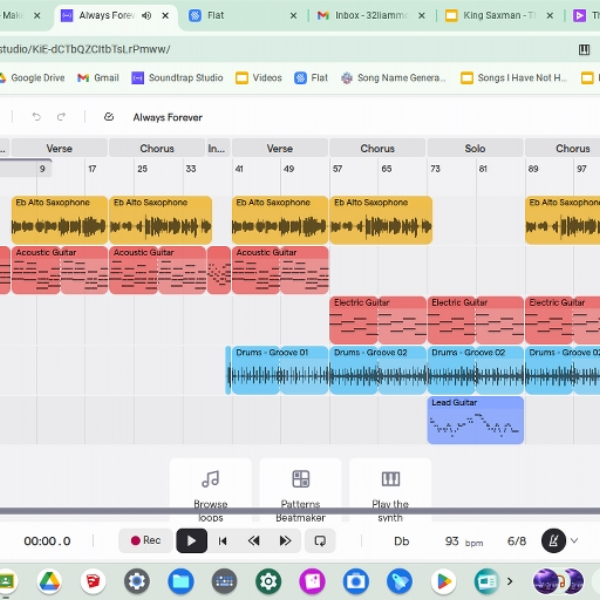Start playback with the Play button
The width and height of the screenshot is (600, 600).
(x=191, y=541)
